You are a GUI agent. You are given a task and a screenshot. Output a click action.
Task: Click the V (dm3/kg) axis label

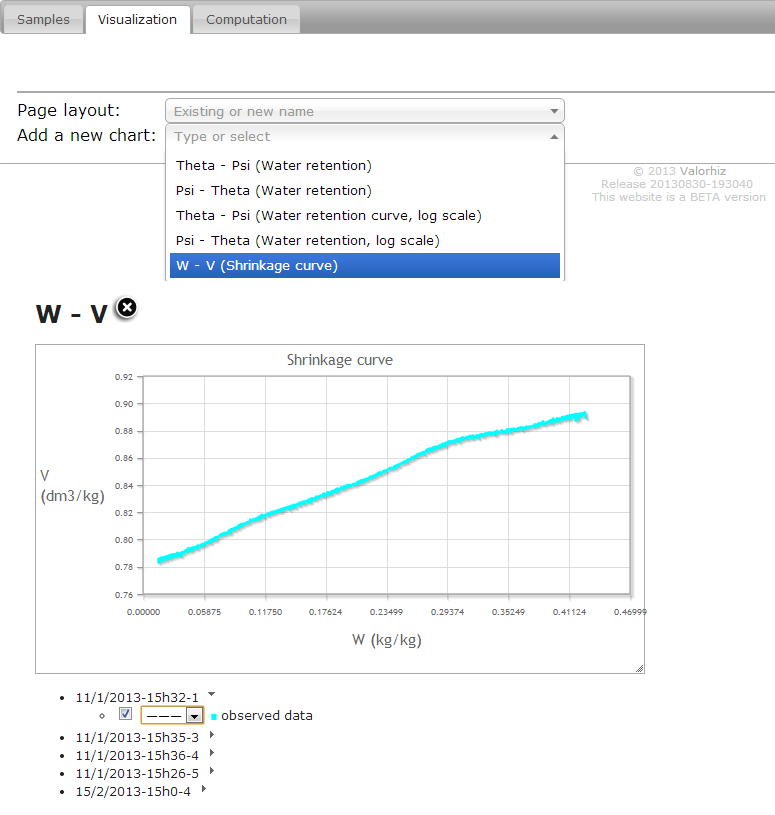pos(72,485)
